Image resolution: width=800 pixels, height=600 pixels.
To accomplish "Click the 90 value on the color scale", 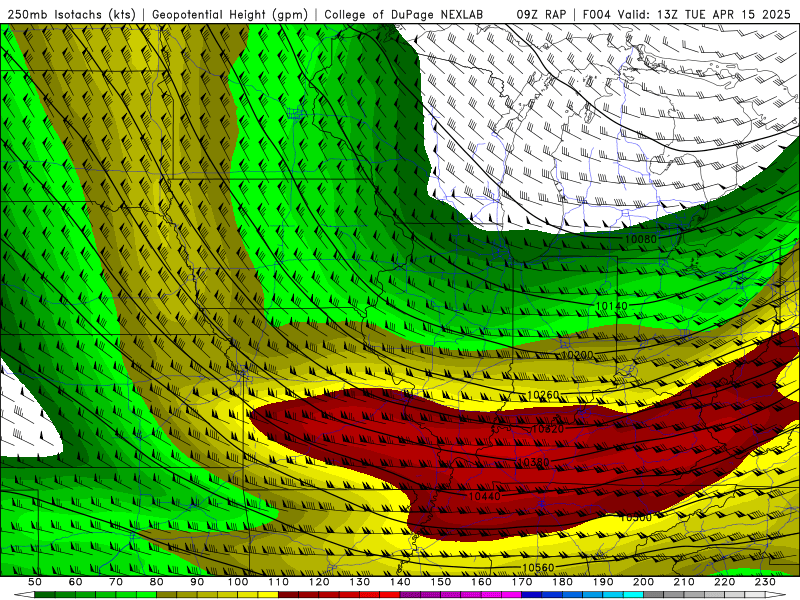I will 197,582.
